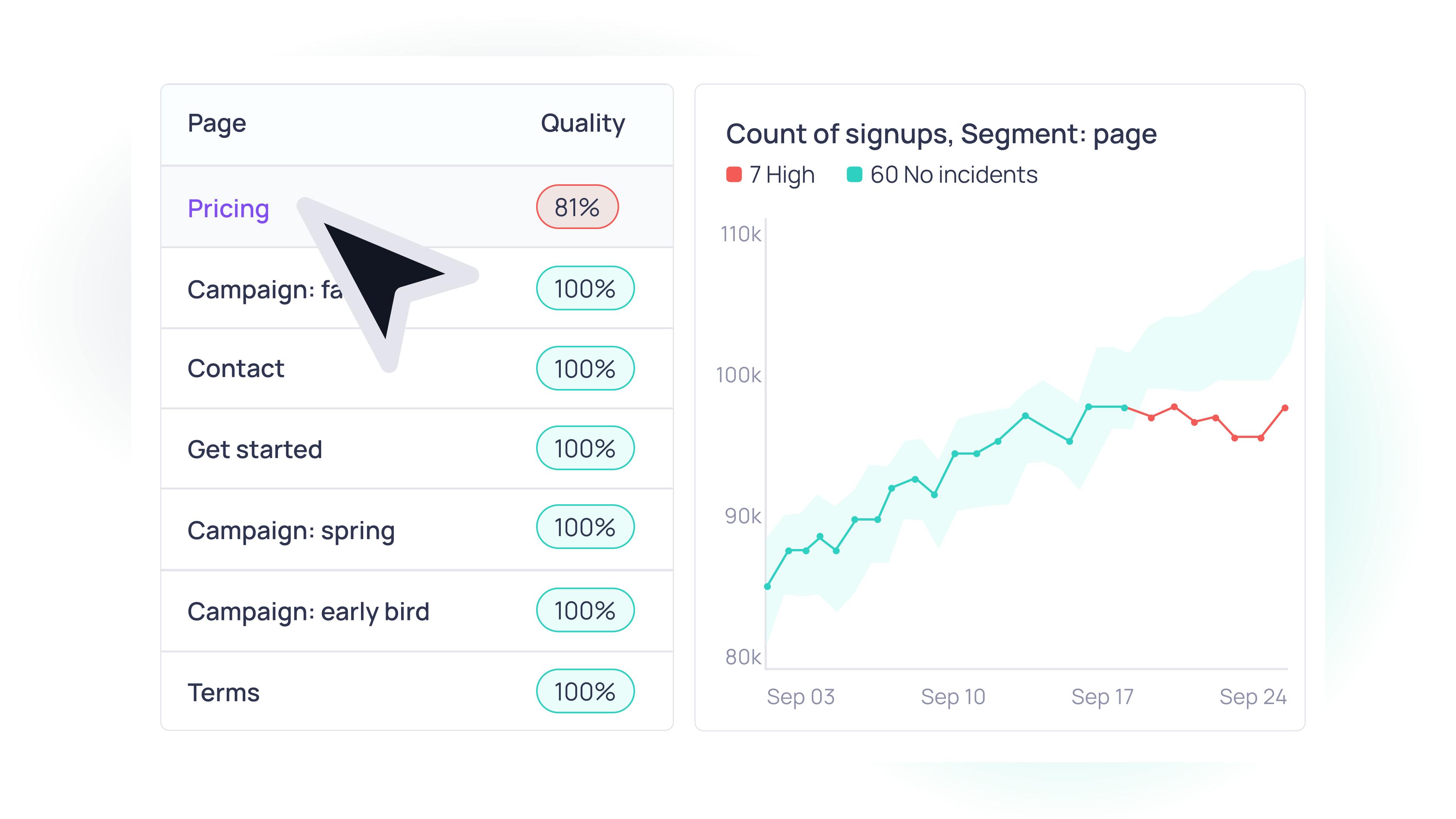Click the 100% badge in Contact row
The height and width of the screenshot is (819, 1456).
[585, 369]
